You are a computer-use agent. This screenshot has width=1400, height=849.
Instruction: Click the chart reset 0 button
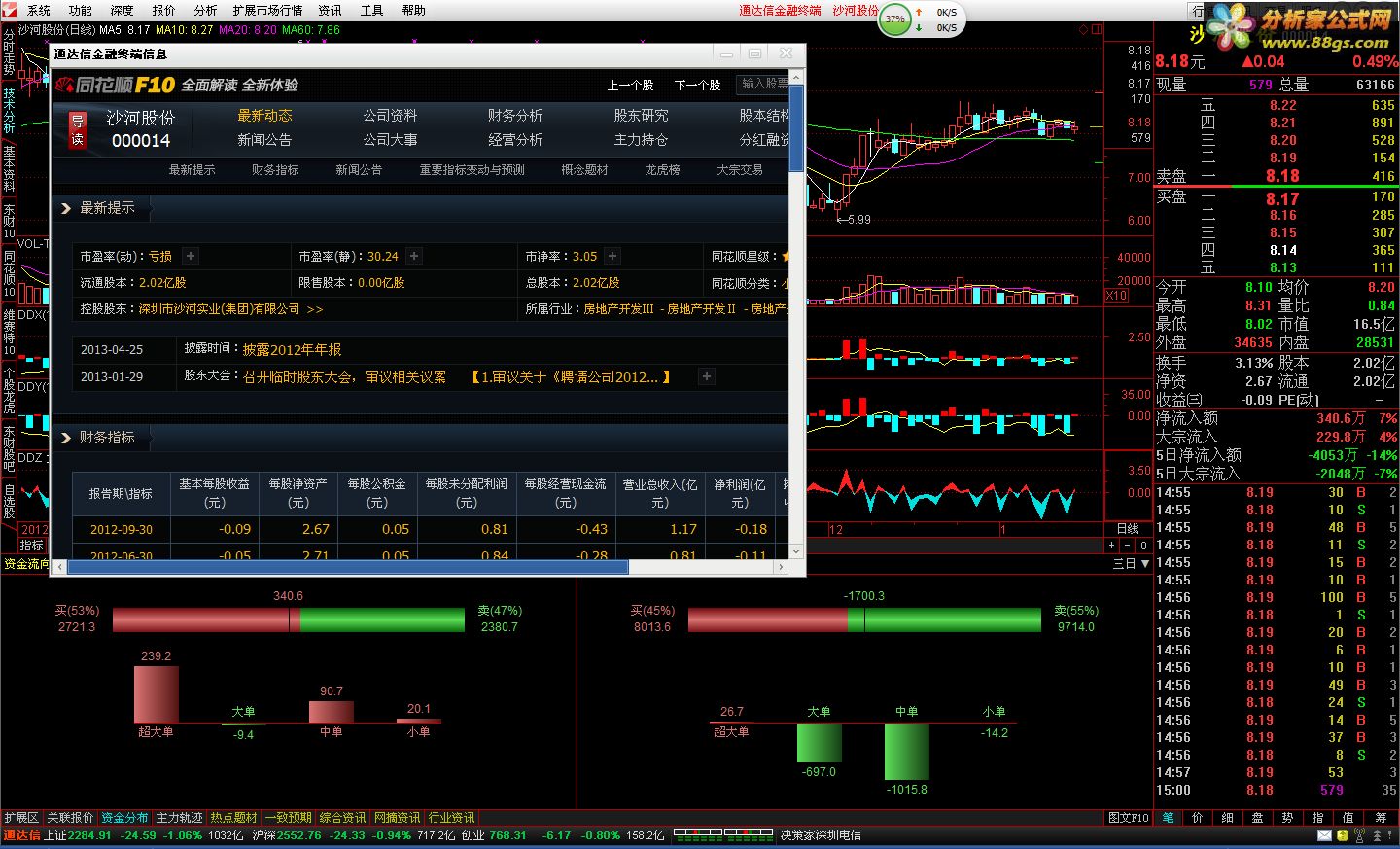[x=1143, y=546]
